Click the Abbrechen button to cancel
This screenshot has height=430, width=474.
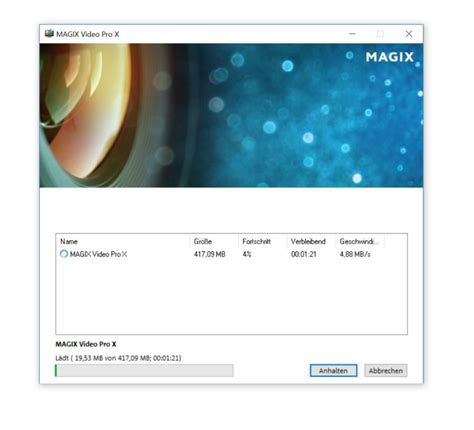click(x=386, y=370)
